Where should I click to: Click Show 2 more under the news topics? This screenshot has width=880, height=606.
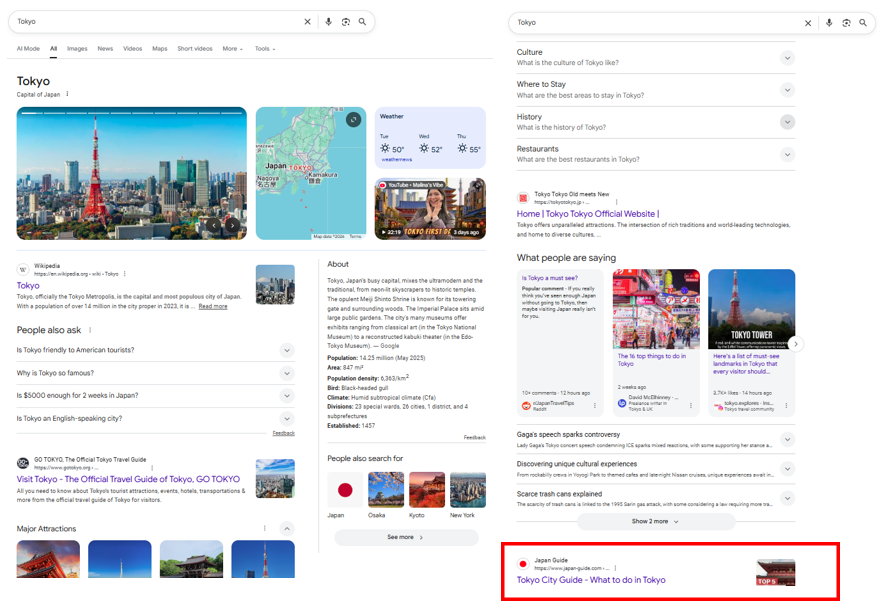click(655, 521)
